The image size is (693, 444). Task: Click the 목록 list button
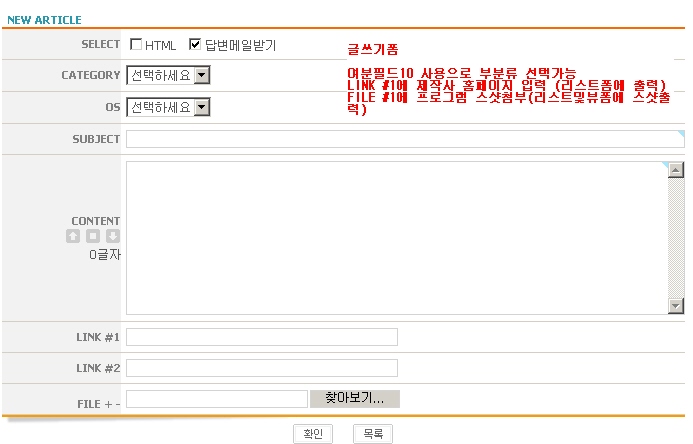pos(373,434)
